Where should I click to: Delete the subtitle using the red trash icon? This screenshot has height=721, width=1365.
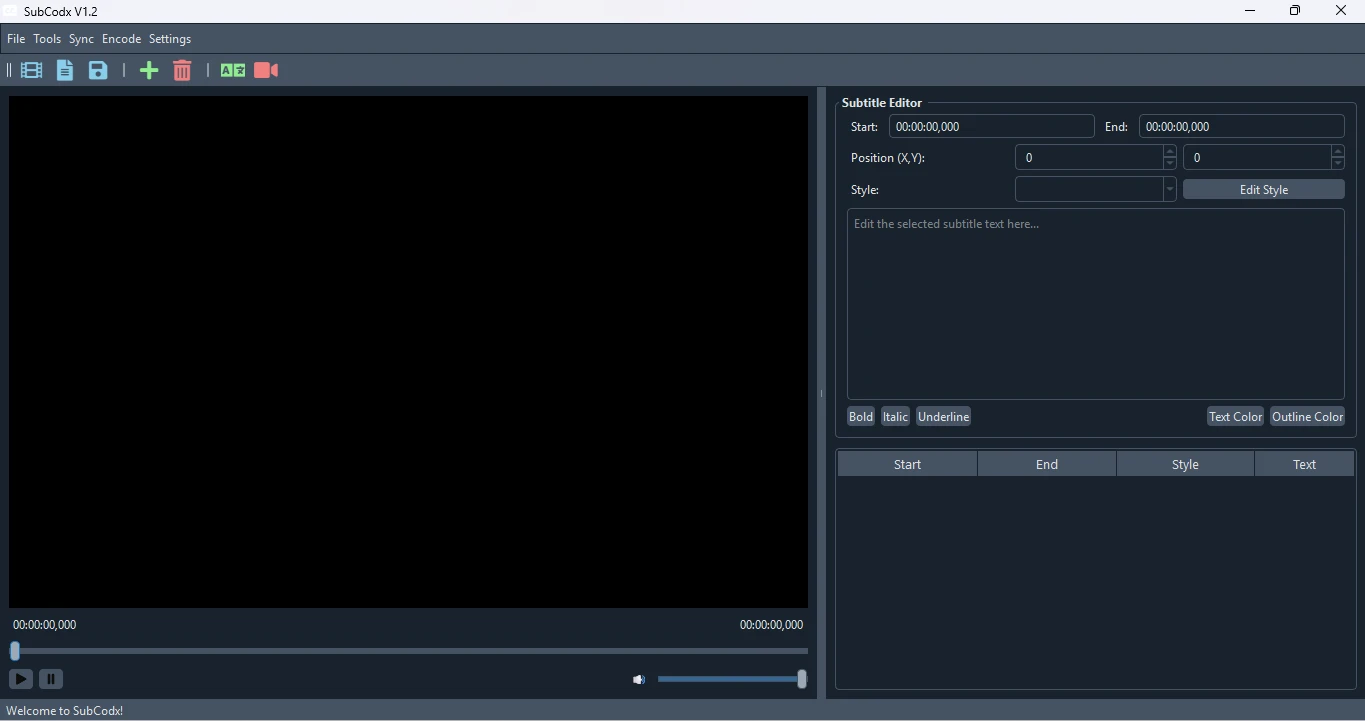(182, 70)
